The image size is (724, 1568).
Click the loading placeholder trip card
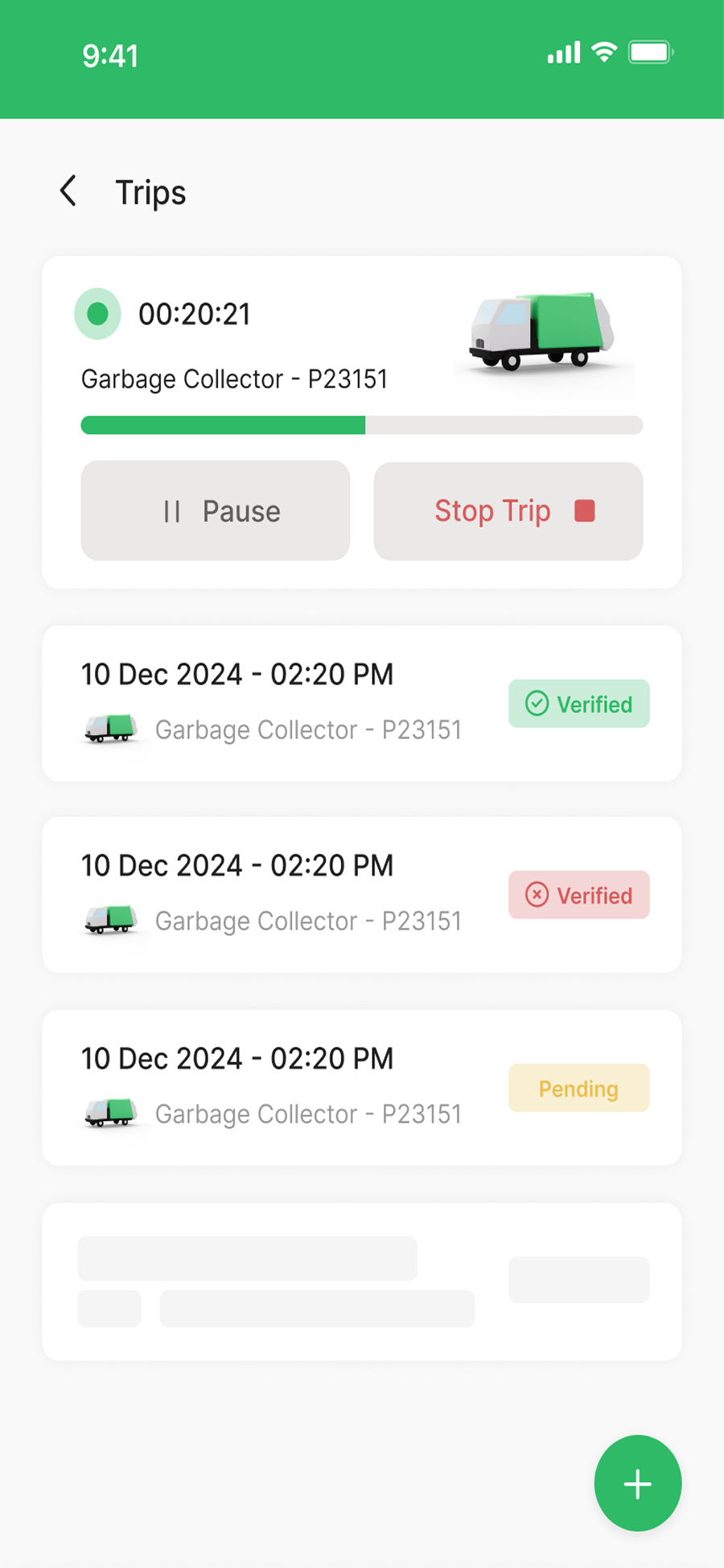point(362,1281)
